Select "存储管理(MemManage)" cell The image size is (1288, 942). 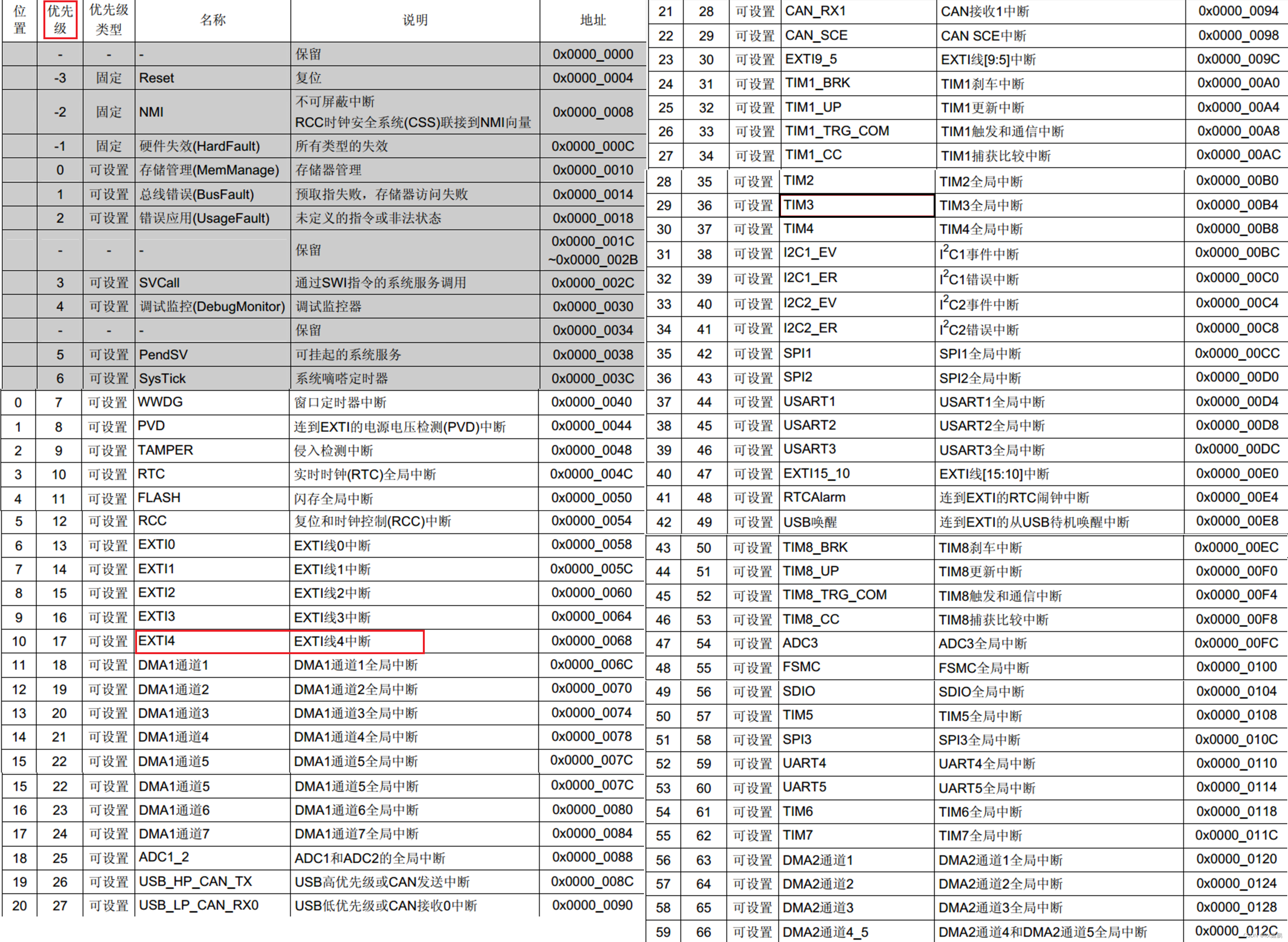click(213, 171)
